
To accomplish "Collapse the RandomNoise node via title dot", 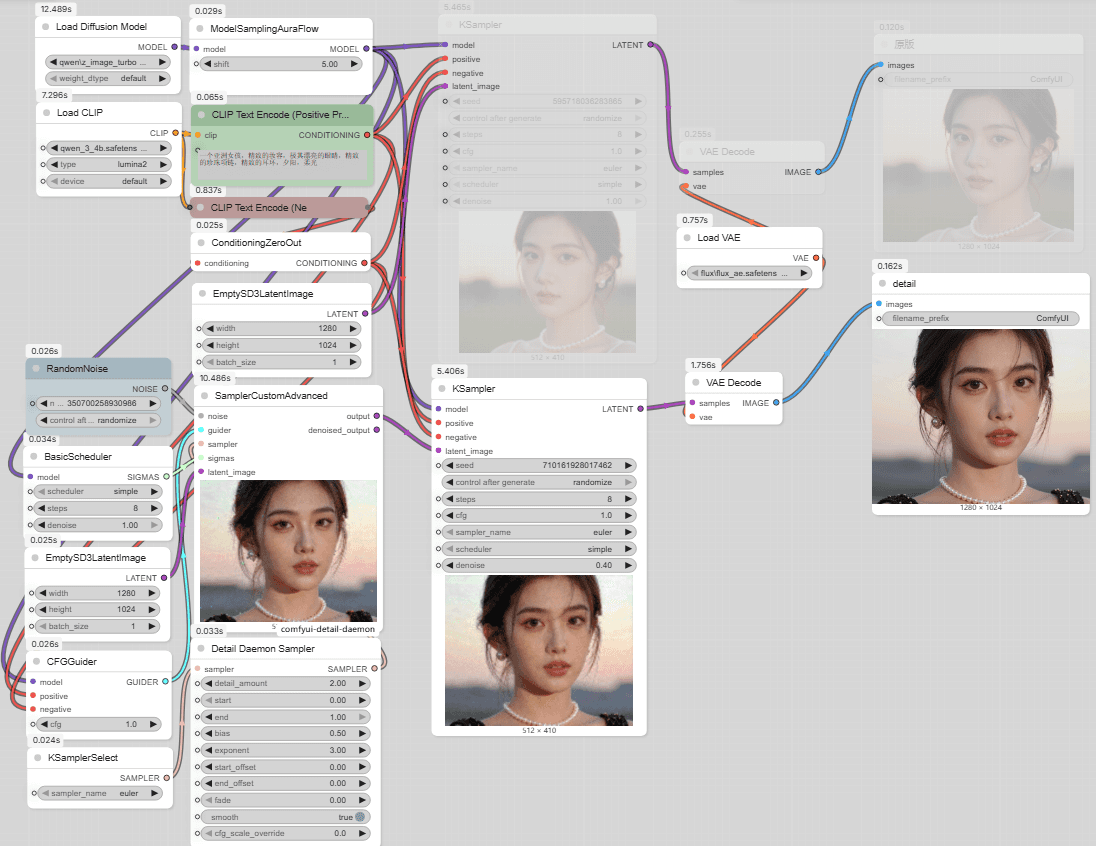I will point(35,369).
